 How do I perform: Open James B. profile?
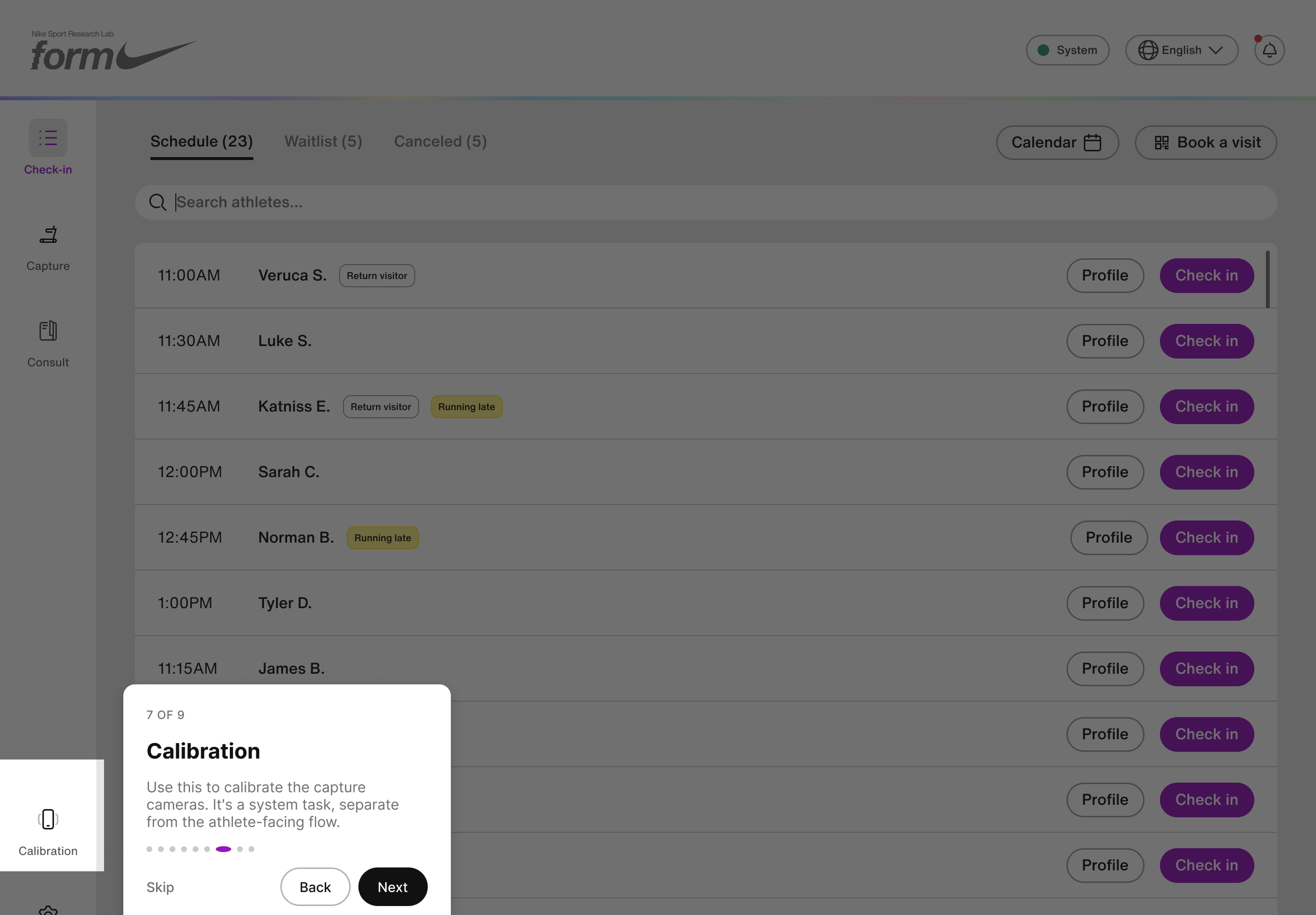[1105, 669]
